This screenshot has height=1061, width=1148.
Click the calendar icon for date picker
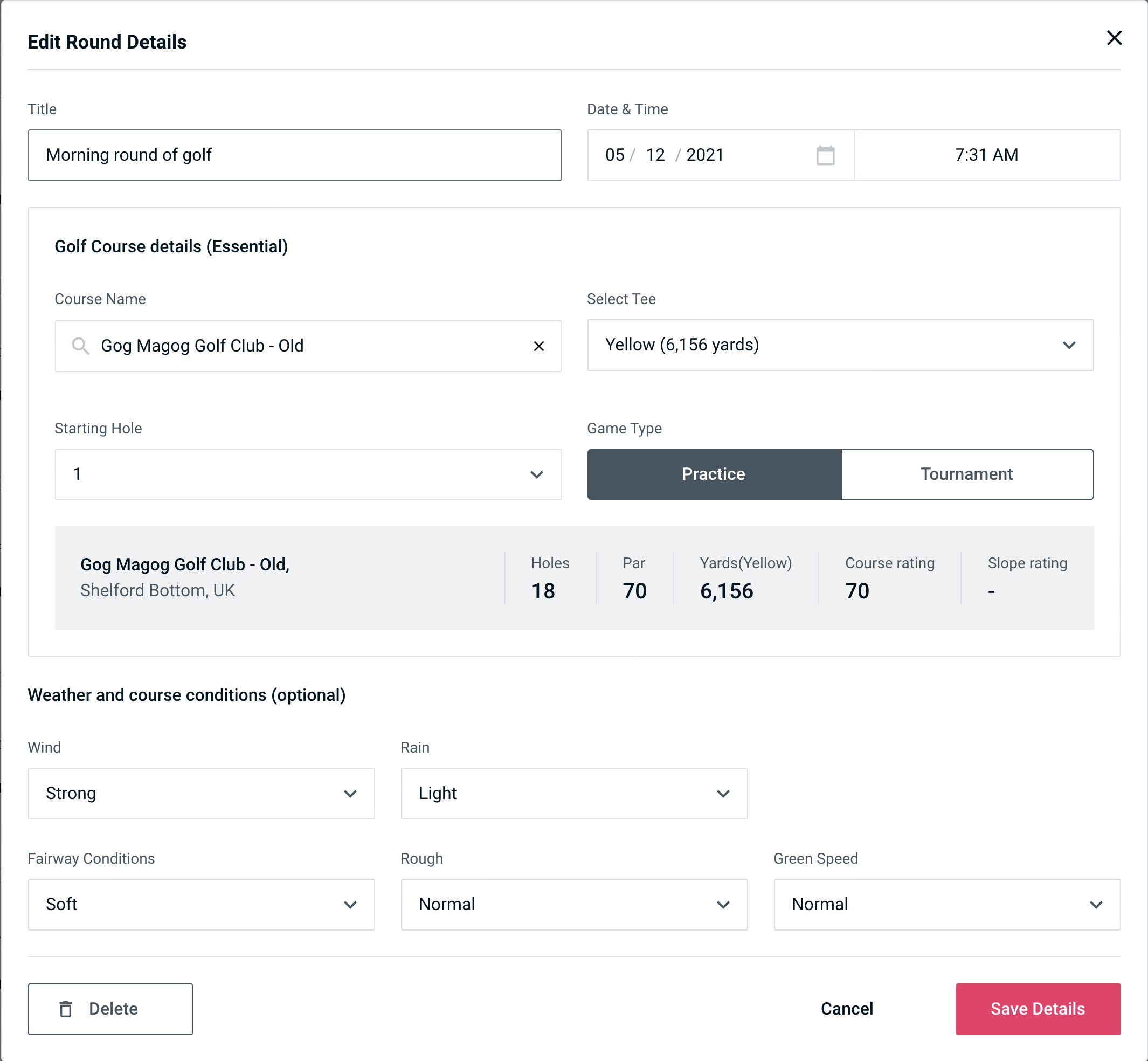tap(826, 155)
